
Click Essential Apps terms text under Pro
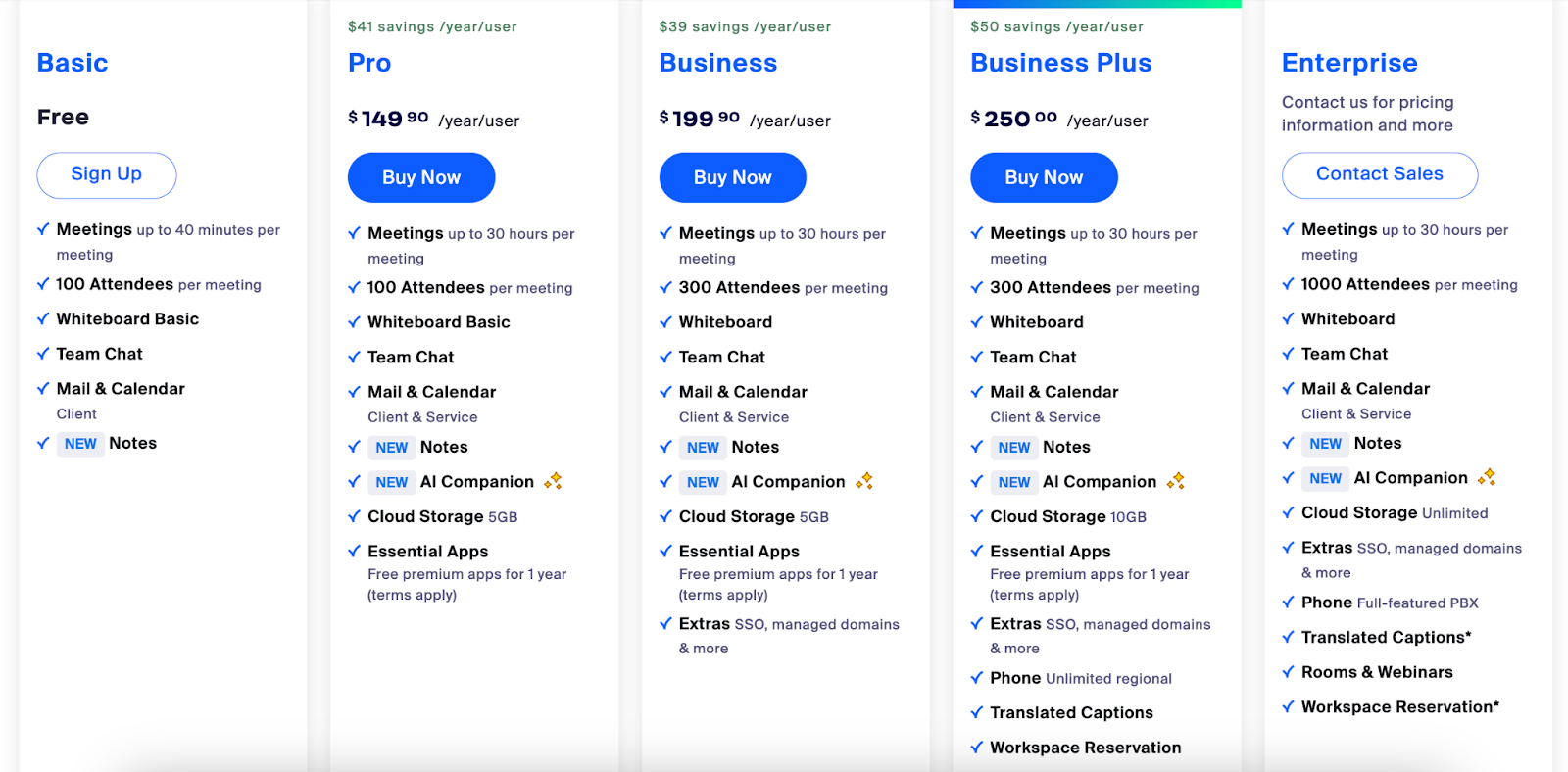466,585
